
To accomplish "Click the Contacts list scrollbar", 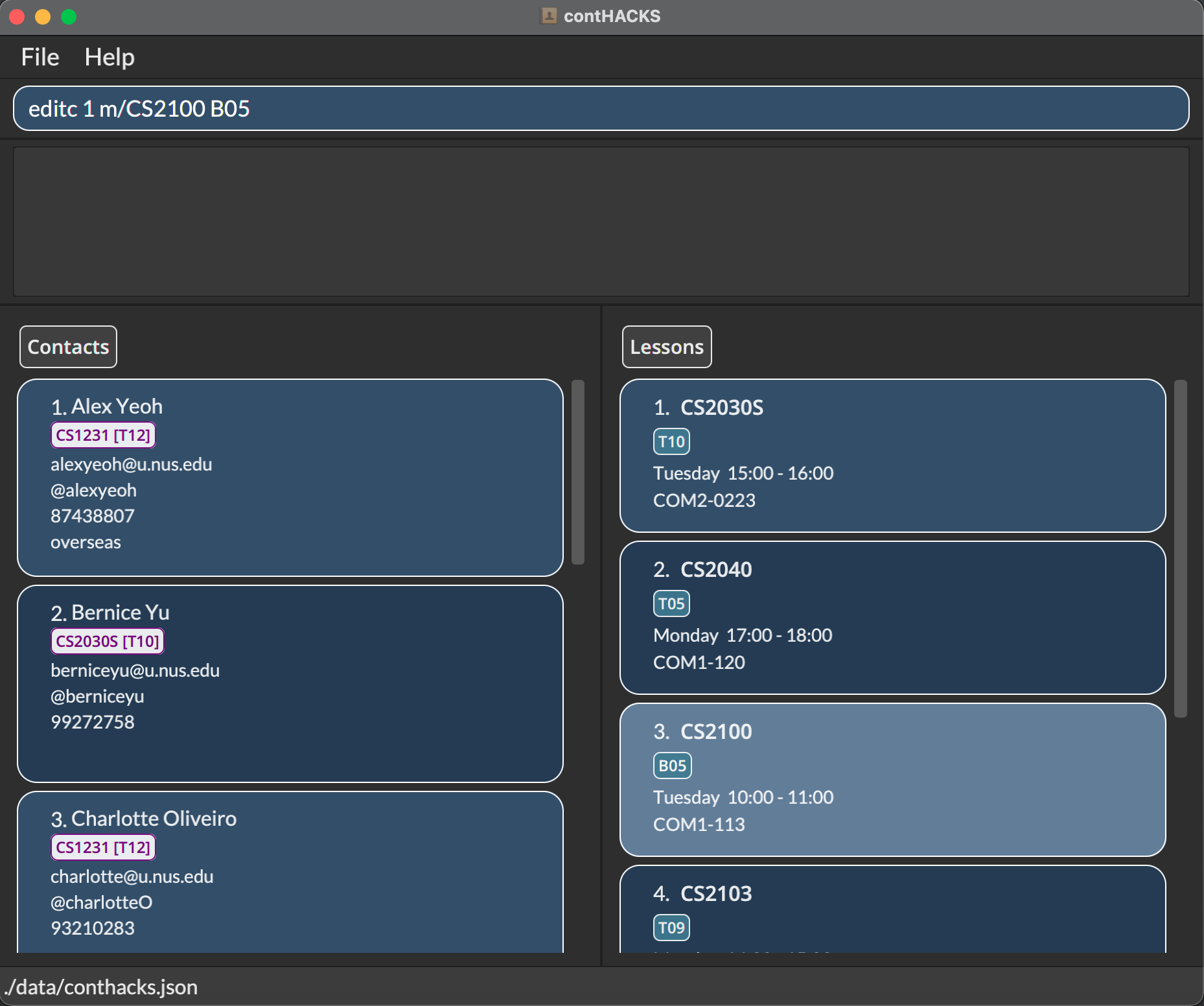I will point(578,472).
